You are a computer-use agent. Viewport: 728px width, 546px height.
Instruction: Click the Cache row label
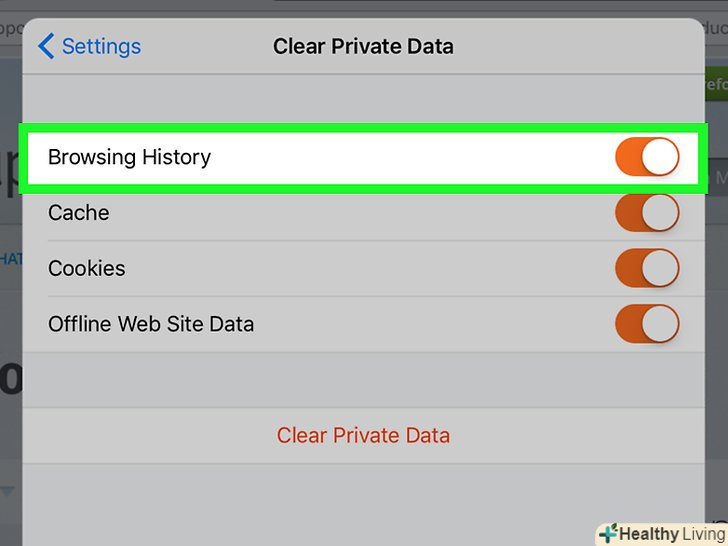(78, 213)
